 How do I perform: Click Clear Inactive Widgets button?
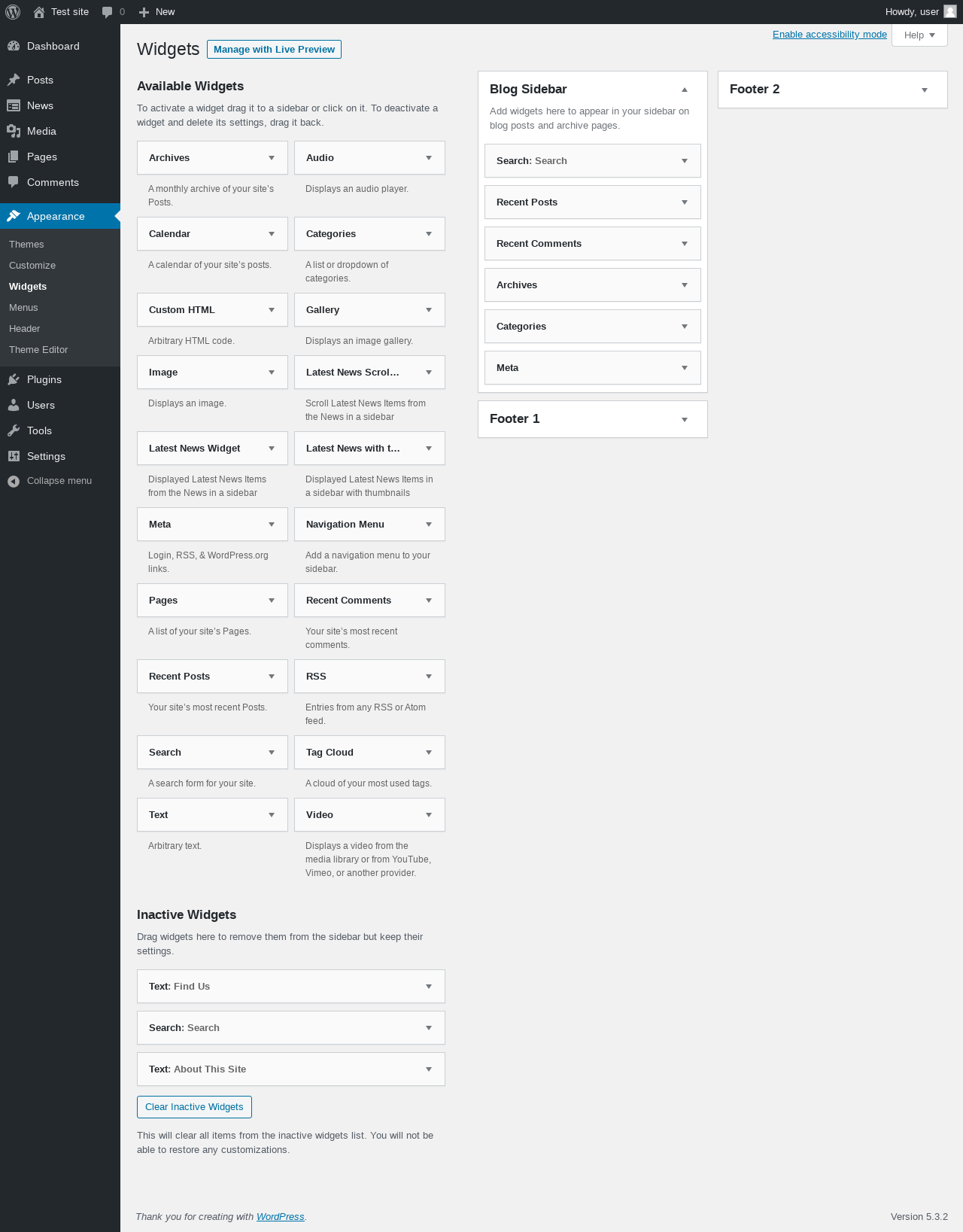click(194, 1107)
